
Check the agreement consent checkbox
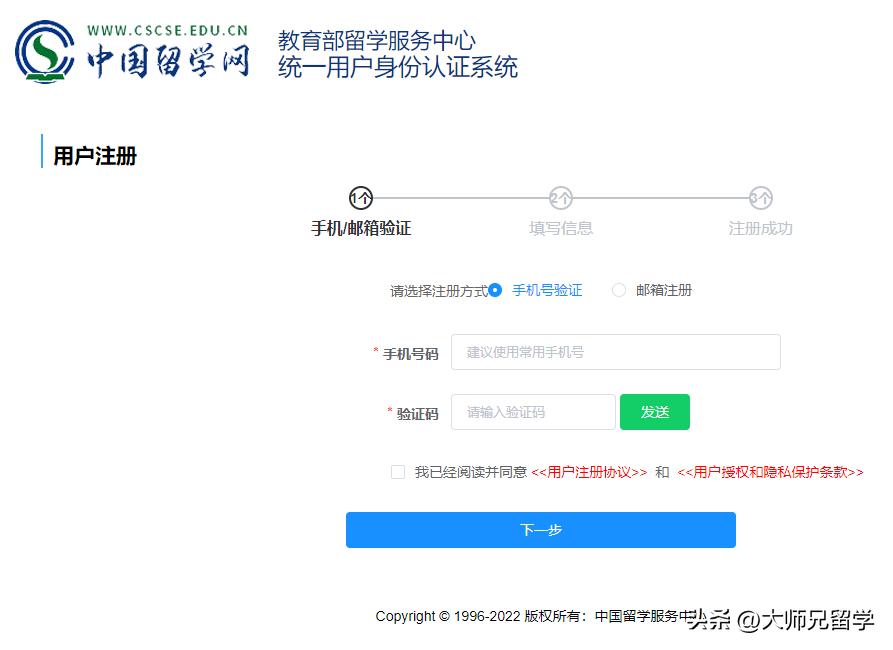click(398, 471)
